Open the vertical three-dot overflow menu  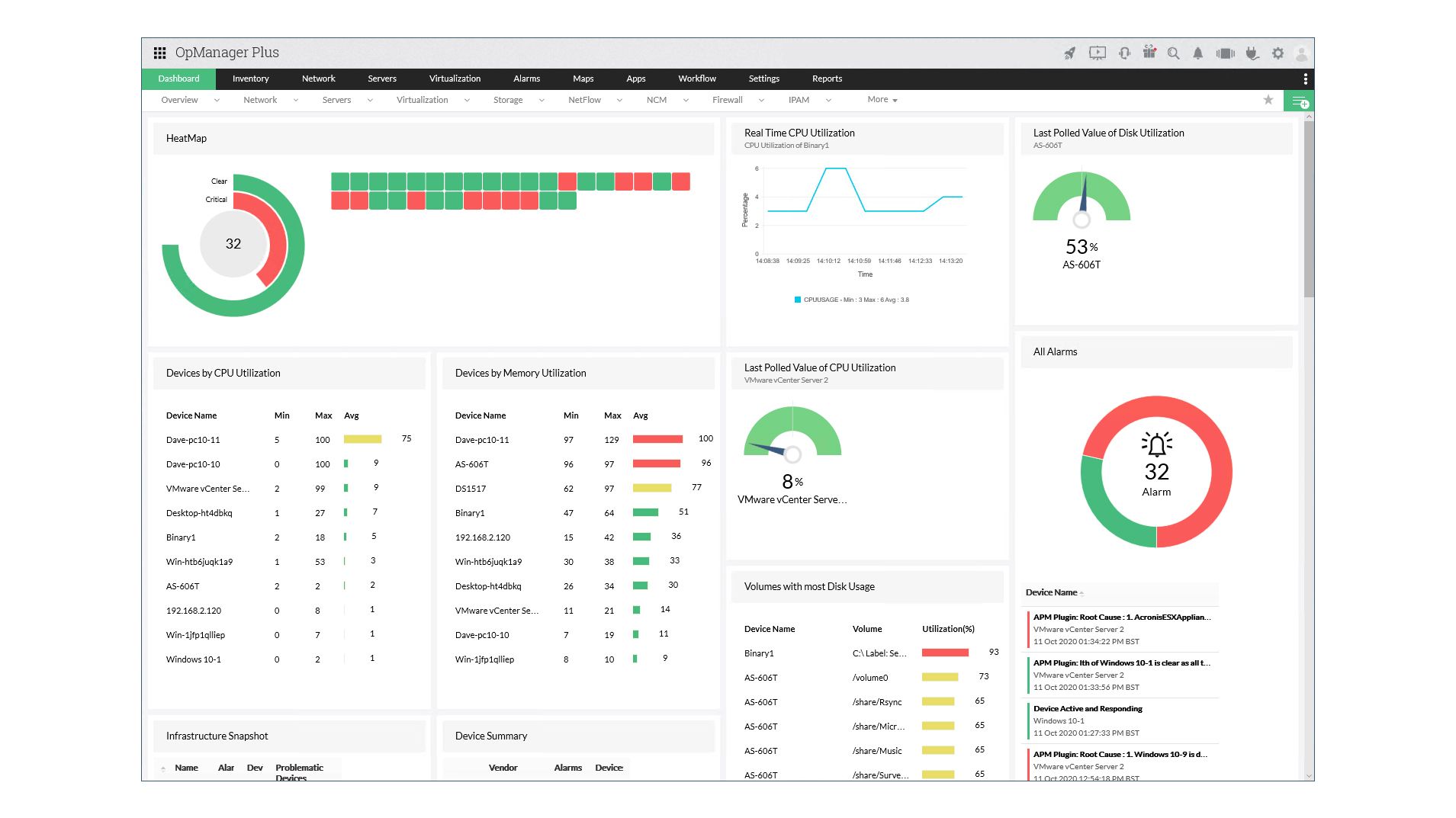[1305, 79]
